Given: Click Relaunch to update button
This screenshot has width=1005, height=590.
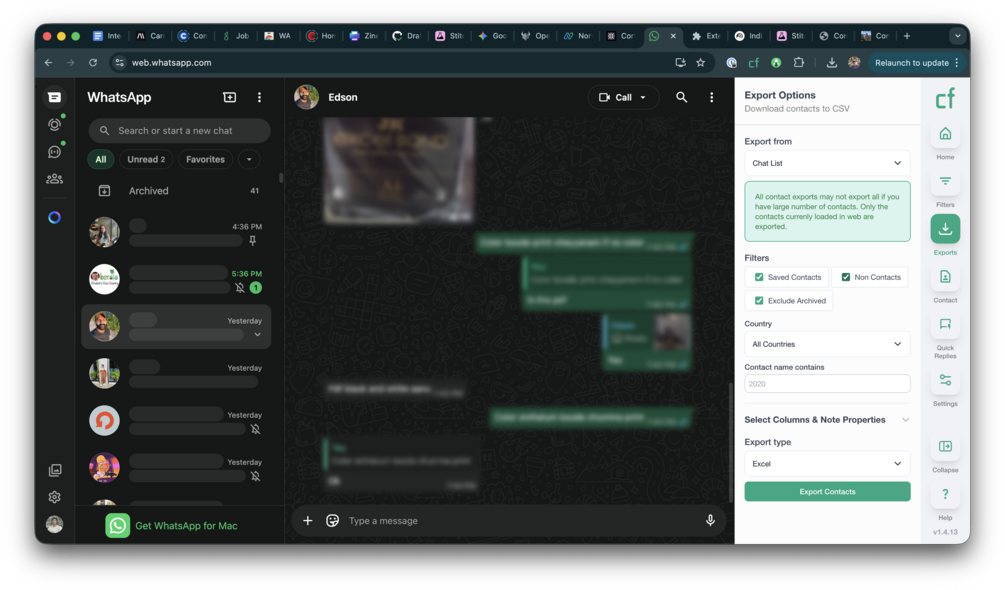Looking at the screenshot, I should point(917,63).
